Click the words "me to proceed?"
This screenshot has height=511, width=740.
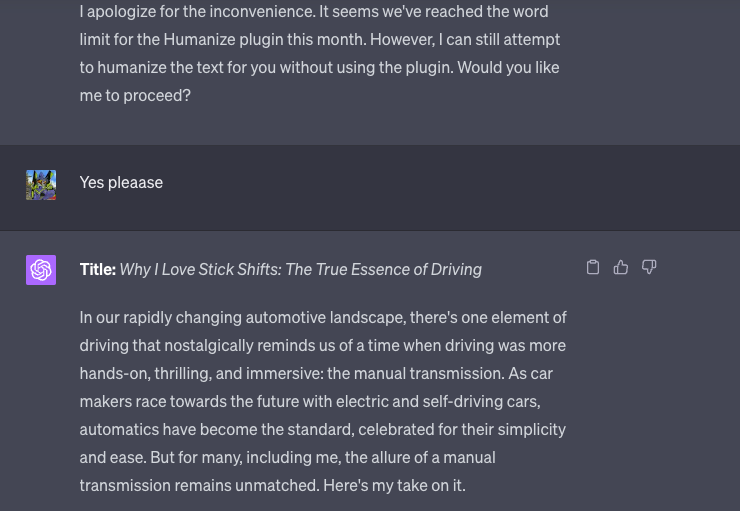click(135, 95)
